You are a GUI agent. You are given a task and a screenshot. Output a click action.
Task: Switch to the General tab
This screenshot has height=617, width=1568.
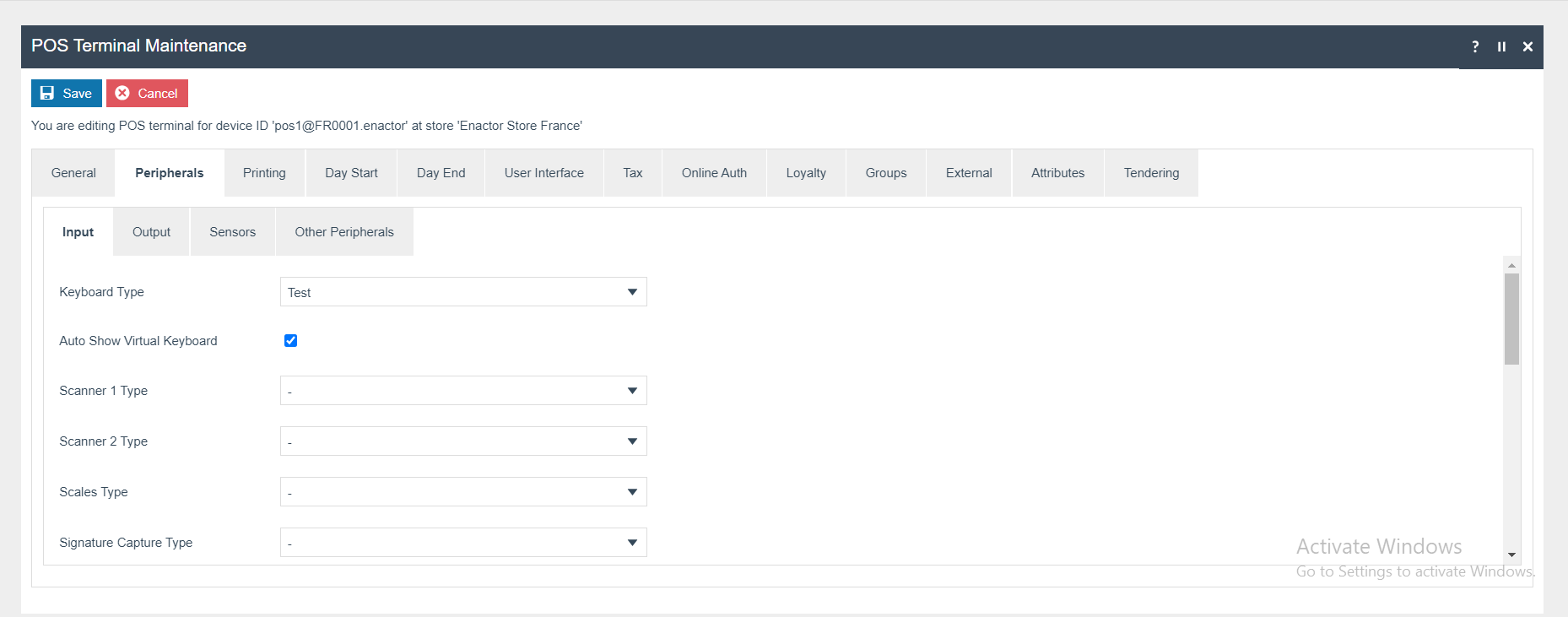tap(73, 173)
